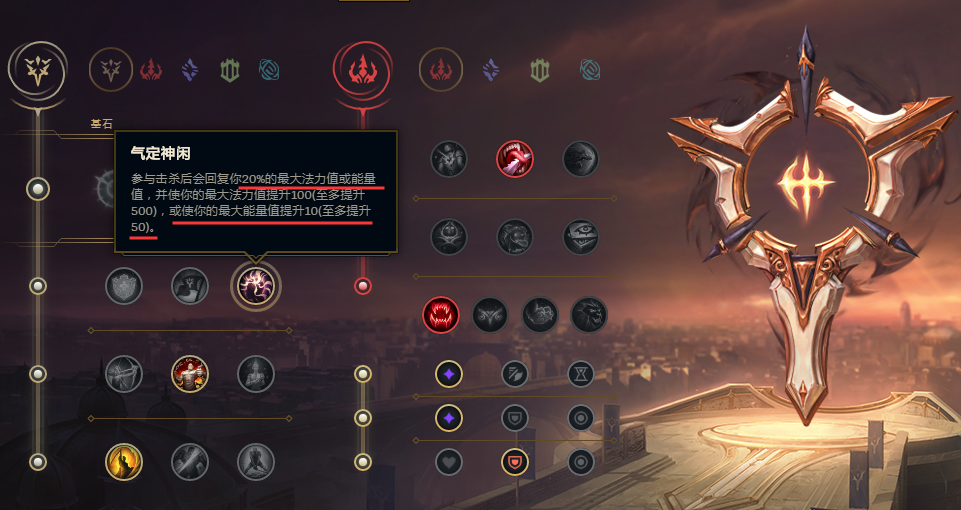Switch primary path to Sorcery

pyautogui.click(x=190, y=70)
